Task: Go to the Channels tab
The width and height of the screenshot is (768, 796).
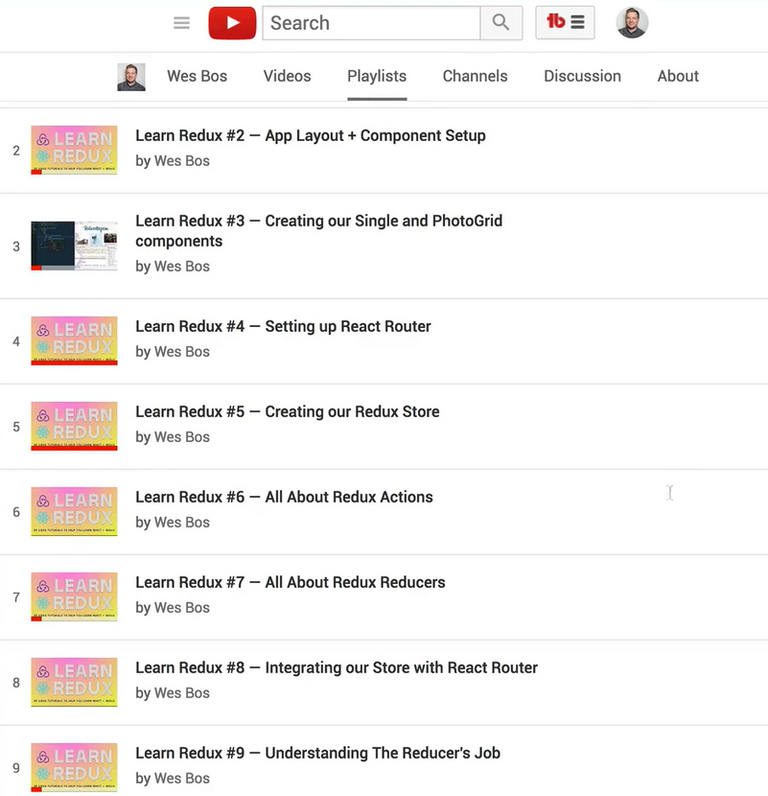Action: click(475, 76)
